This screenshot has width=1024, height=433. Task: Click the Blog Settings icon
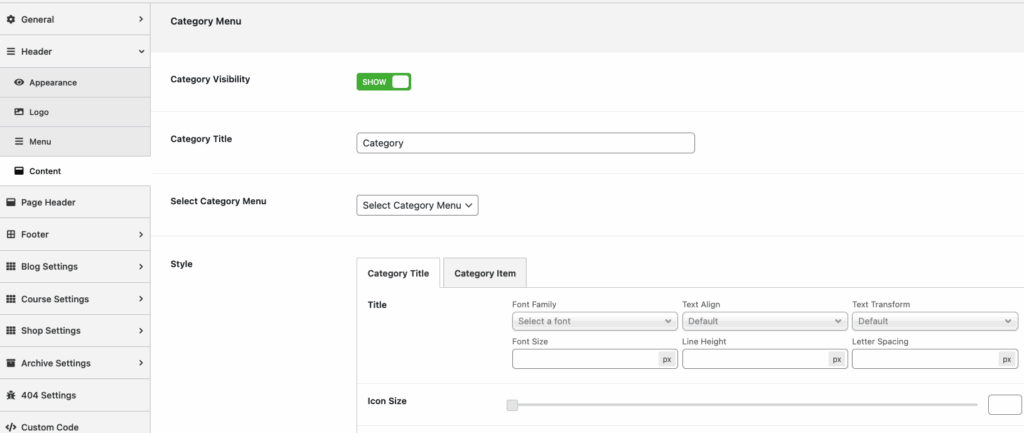pyautogui.click(x=11, y=267)
